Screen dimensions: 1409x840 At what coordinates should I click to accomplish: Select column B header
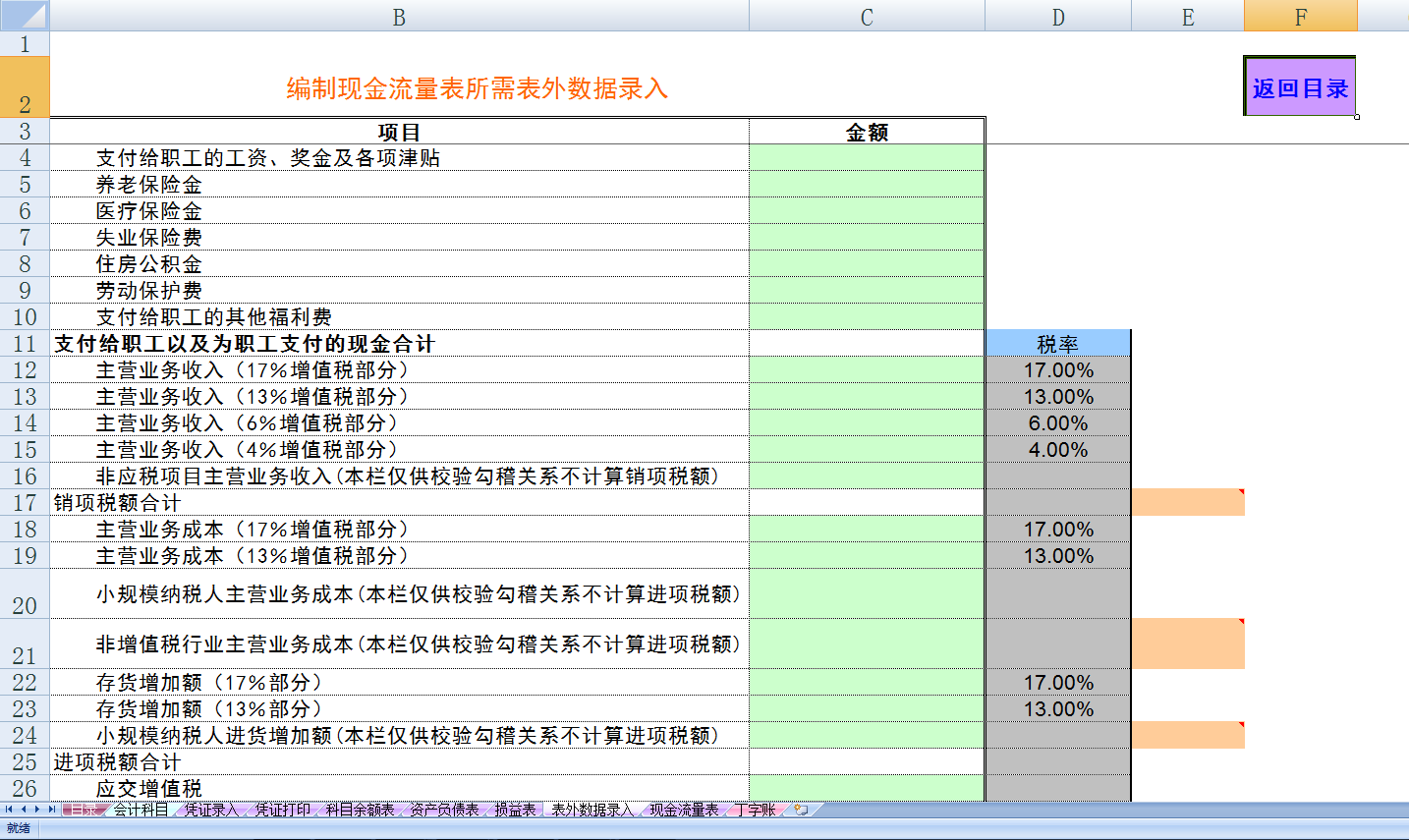[x=399, y=17]
